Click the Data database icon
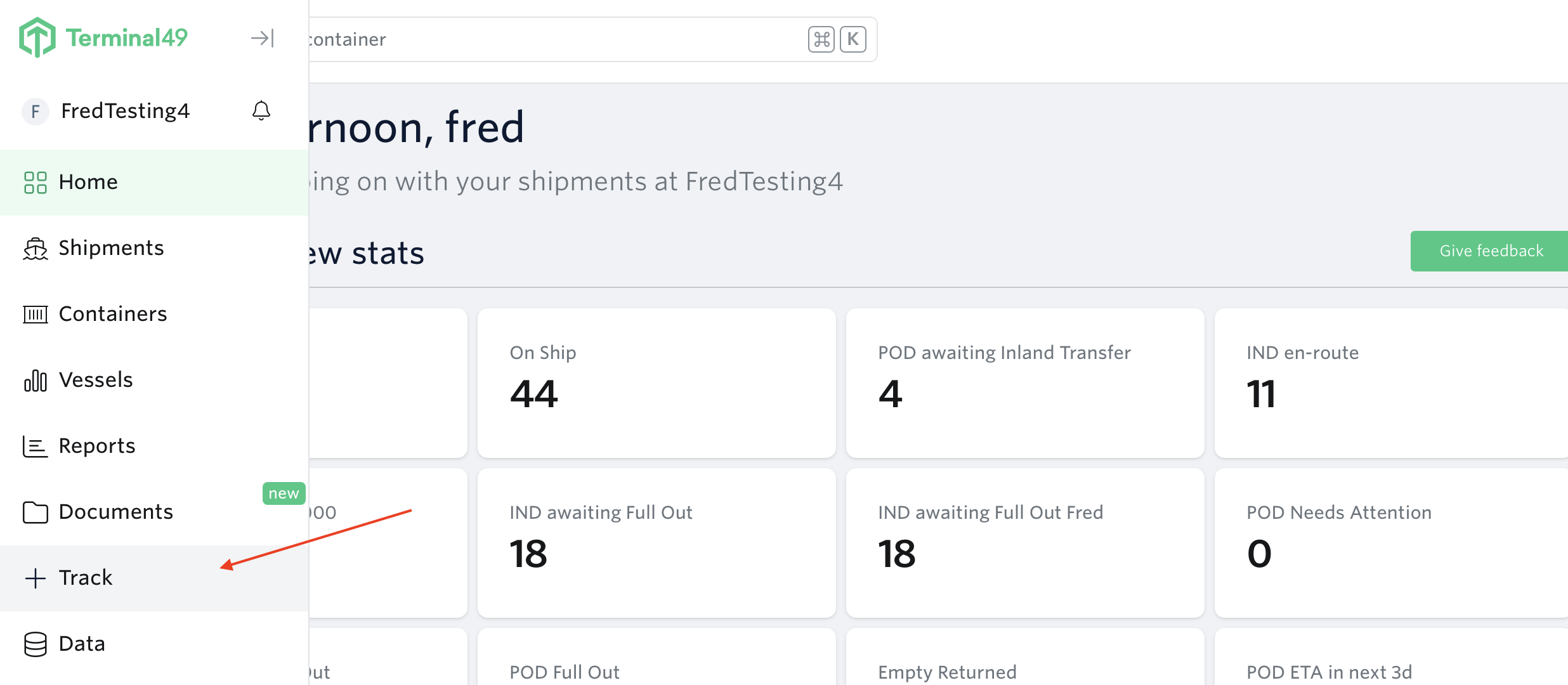This screenshot has height=685, width=1568. click(x=36, y=644)
